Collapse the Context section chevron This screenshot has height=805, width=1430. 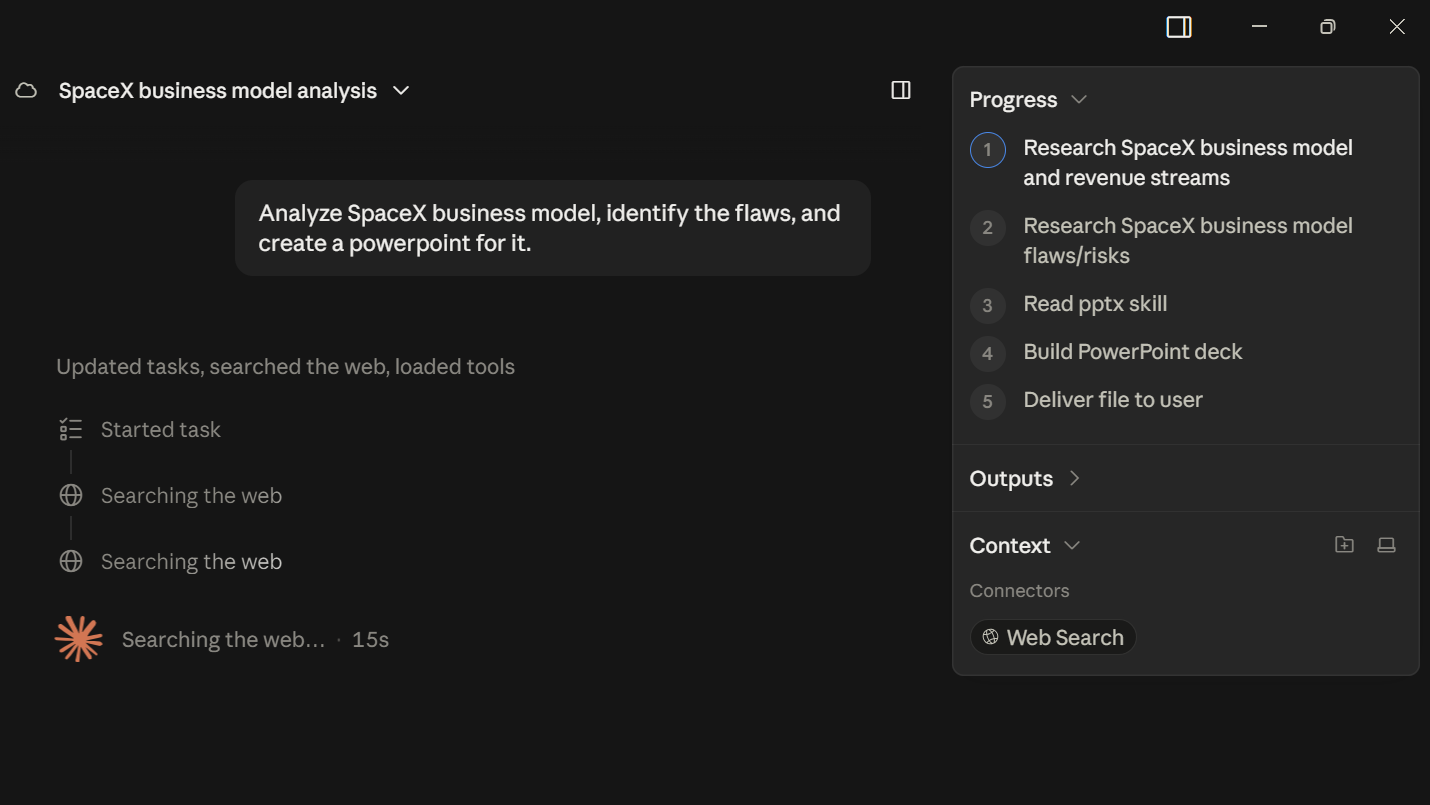pyautogui.click(x=1072, y=546)
